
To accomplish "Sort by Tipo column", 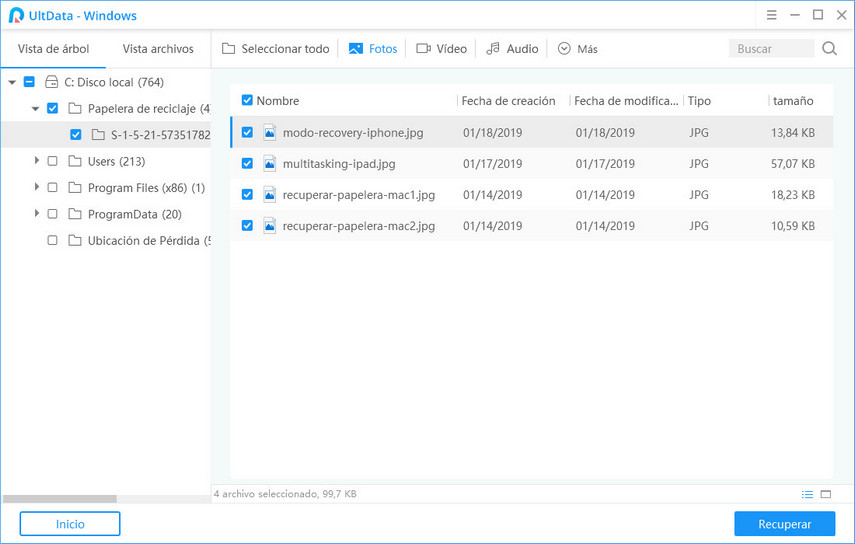I will coord(699,101).
